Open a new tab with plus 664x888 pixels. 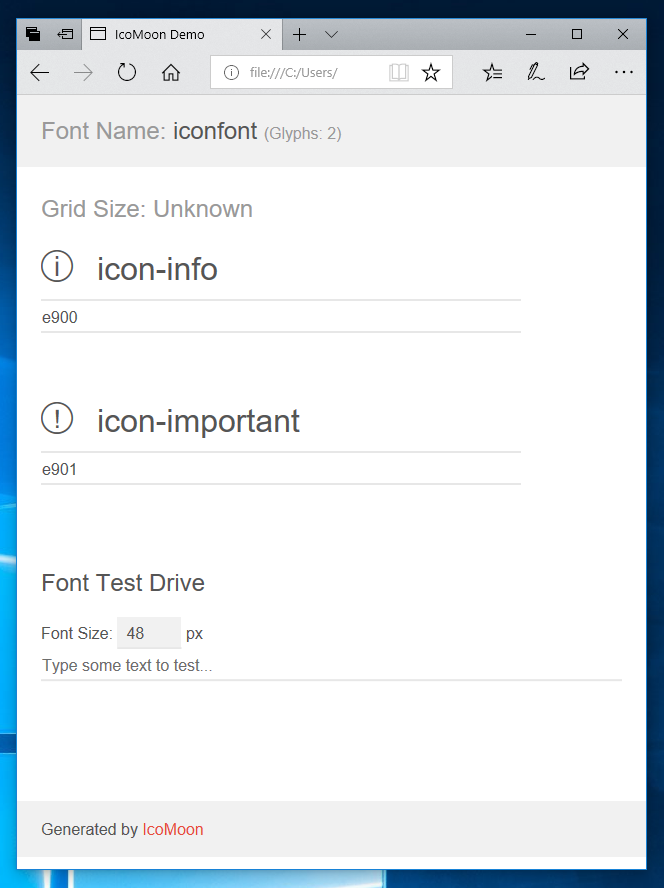[300, 35]
